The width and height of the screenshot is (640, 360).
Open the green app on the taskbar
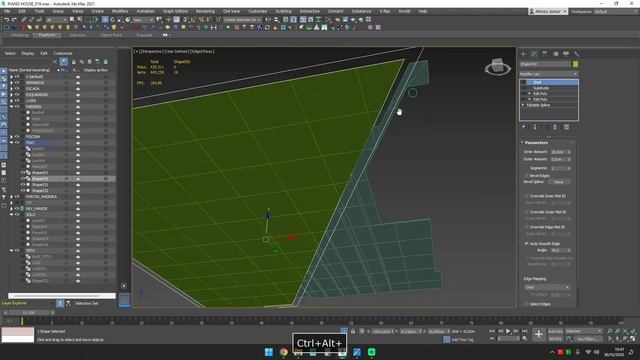[371, 352]
